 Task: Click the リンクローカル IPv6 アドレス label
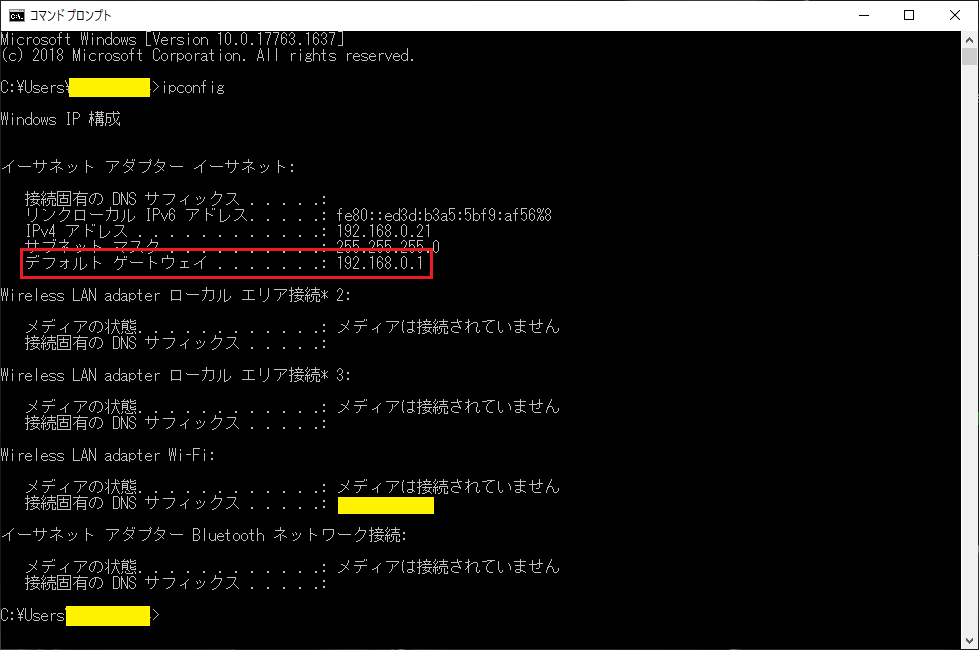pos(136,215)
